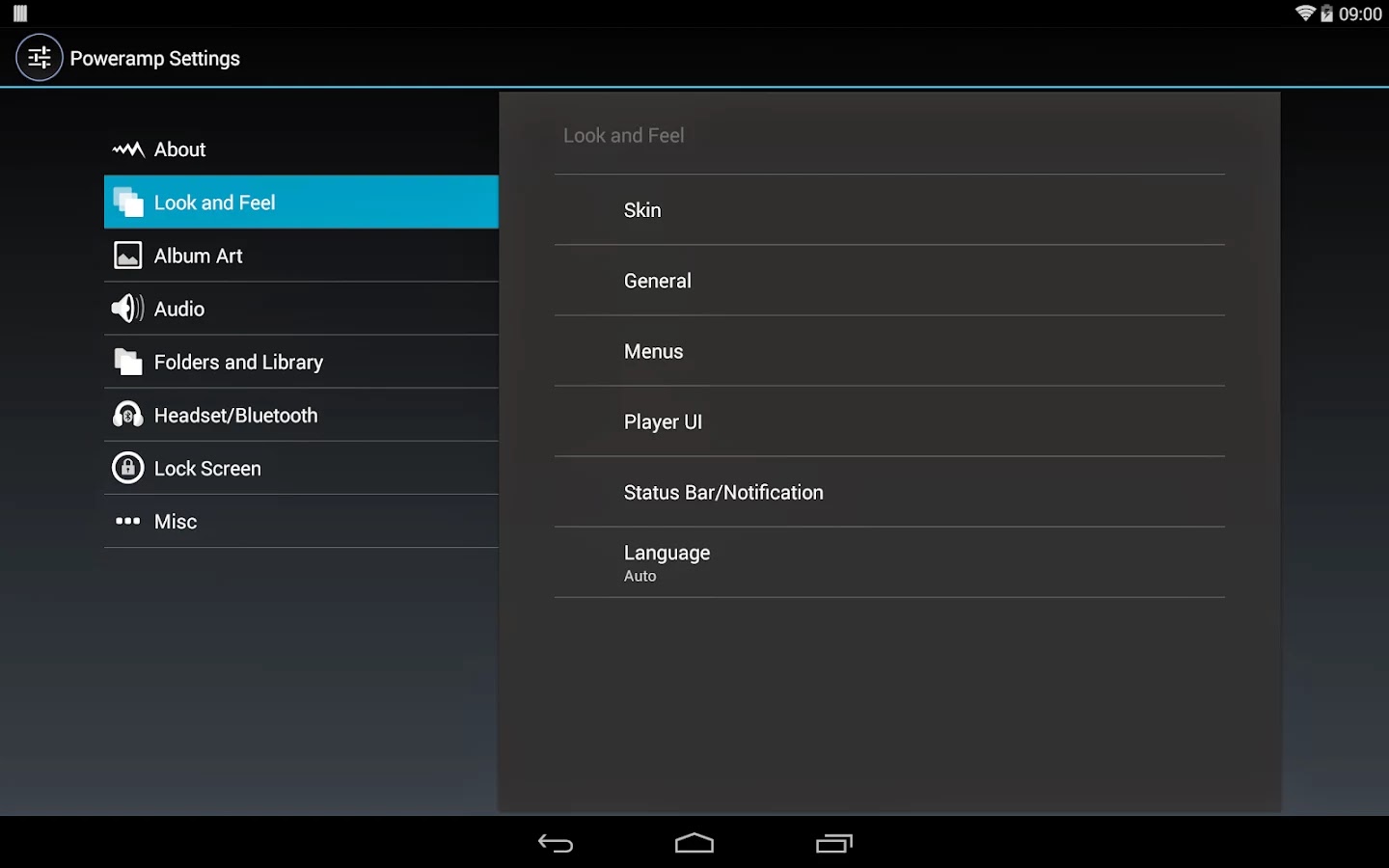Switch to Album Art category

click(x=301, y=256)
